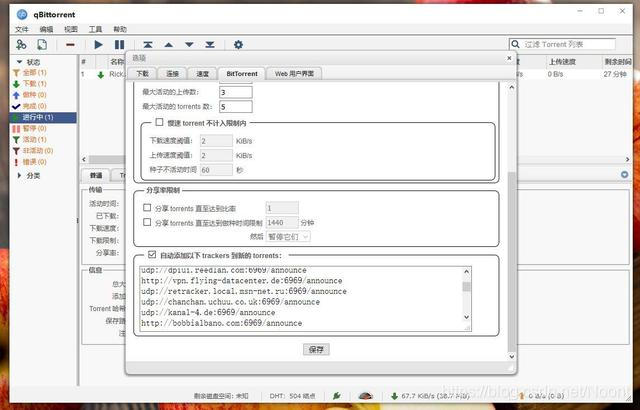Click the add torrent link icon
The width and height of the screenshot is (640, 410).
coord(21,44)
